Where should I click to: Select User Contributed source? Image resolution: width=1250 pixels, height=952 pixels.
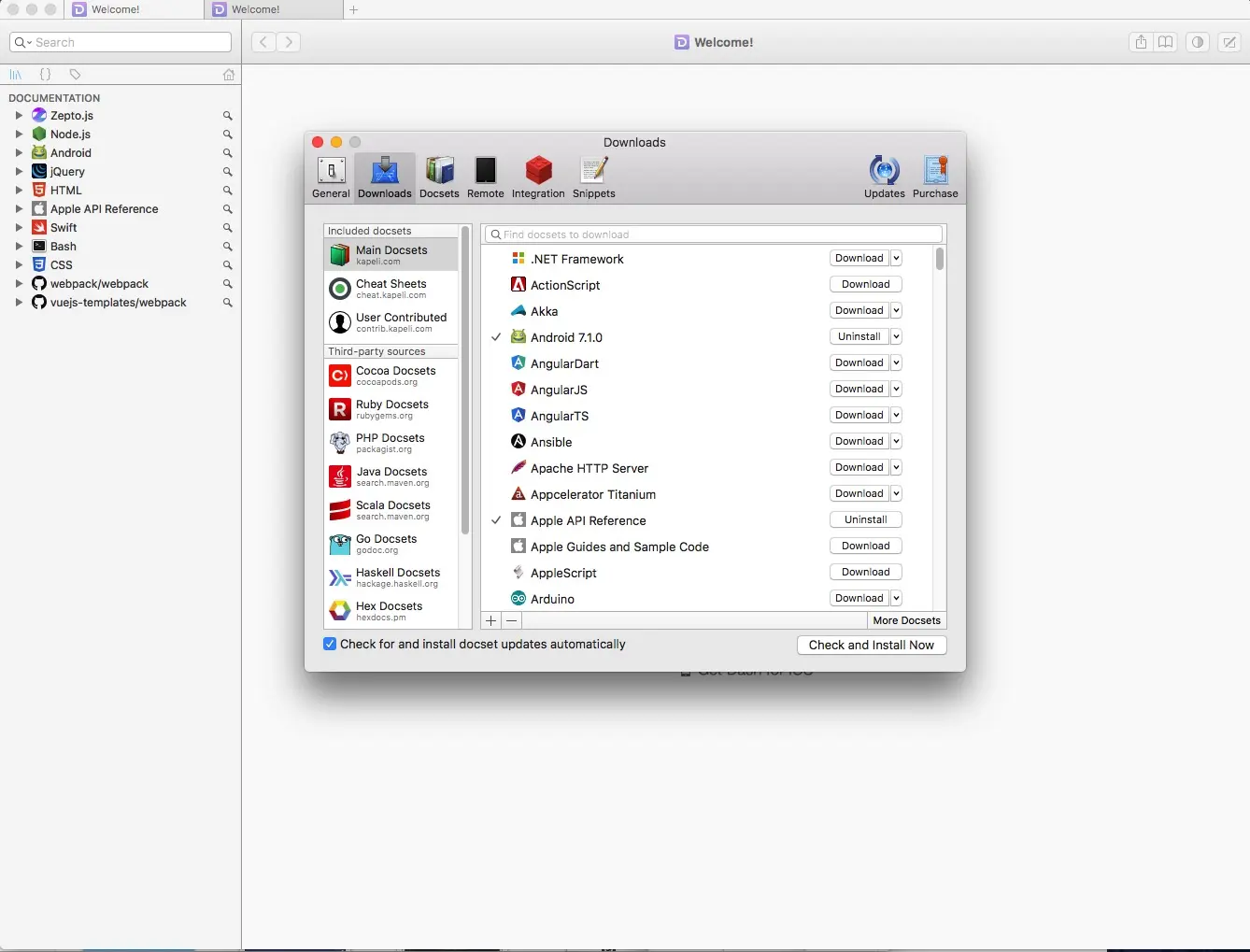391,322
